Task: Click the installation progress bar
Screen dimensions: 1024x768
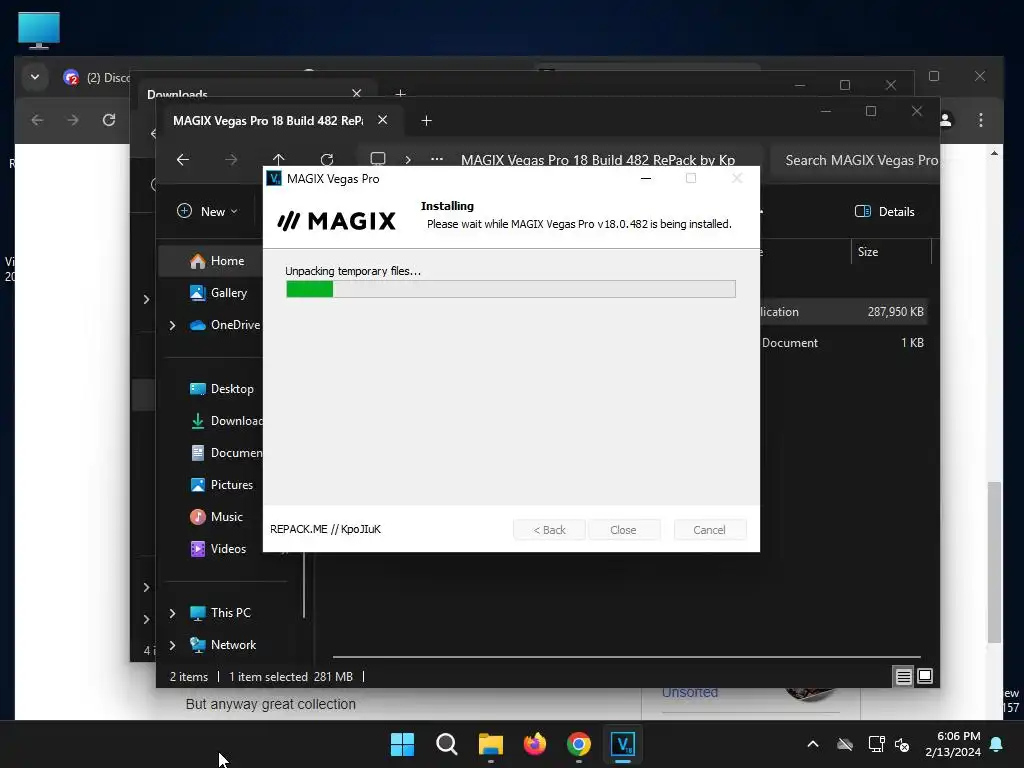Action: pos(511,289)
